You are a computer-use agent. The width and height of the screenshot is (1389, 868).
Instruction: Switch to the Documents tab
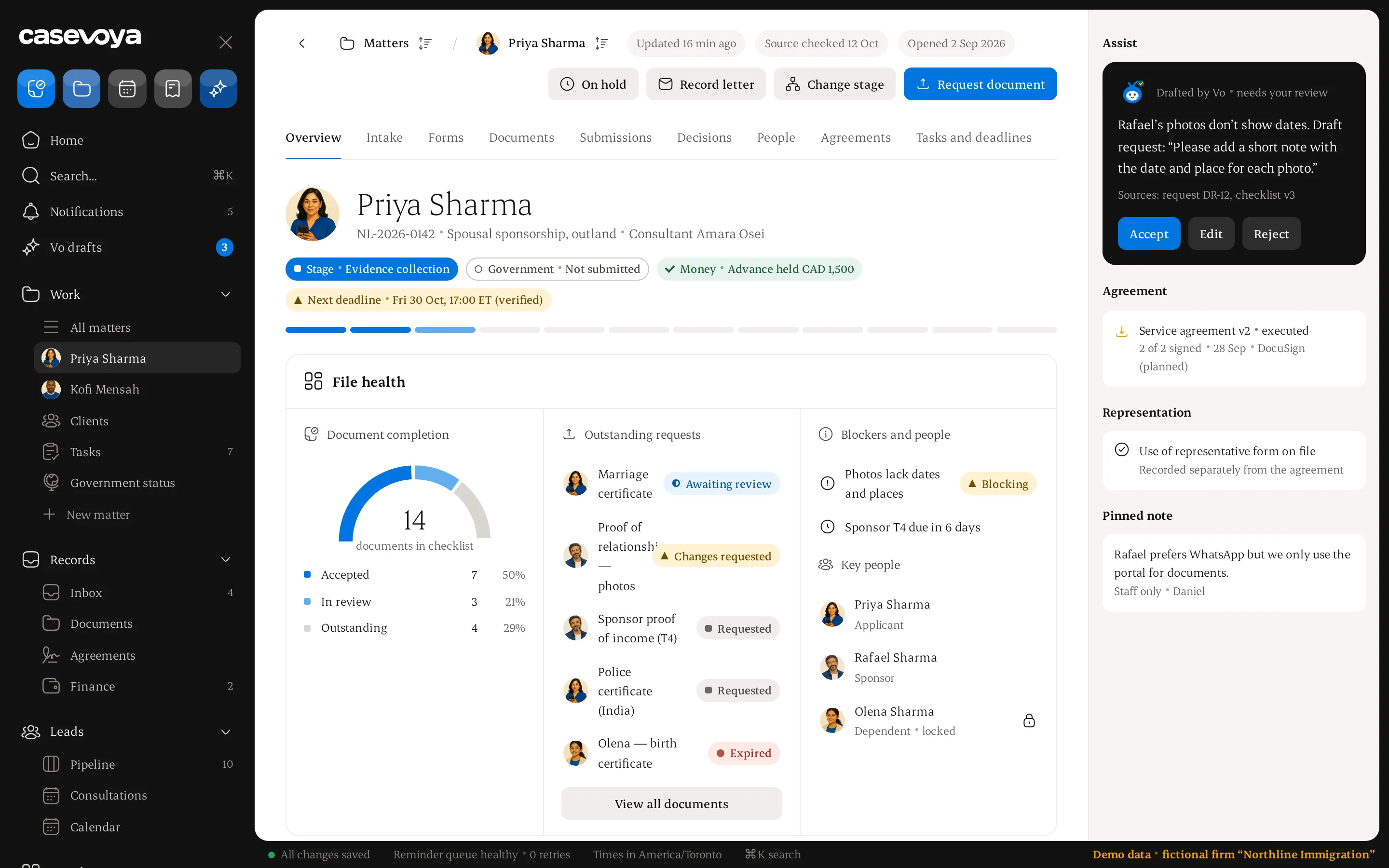521,137
